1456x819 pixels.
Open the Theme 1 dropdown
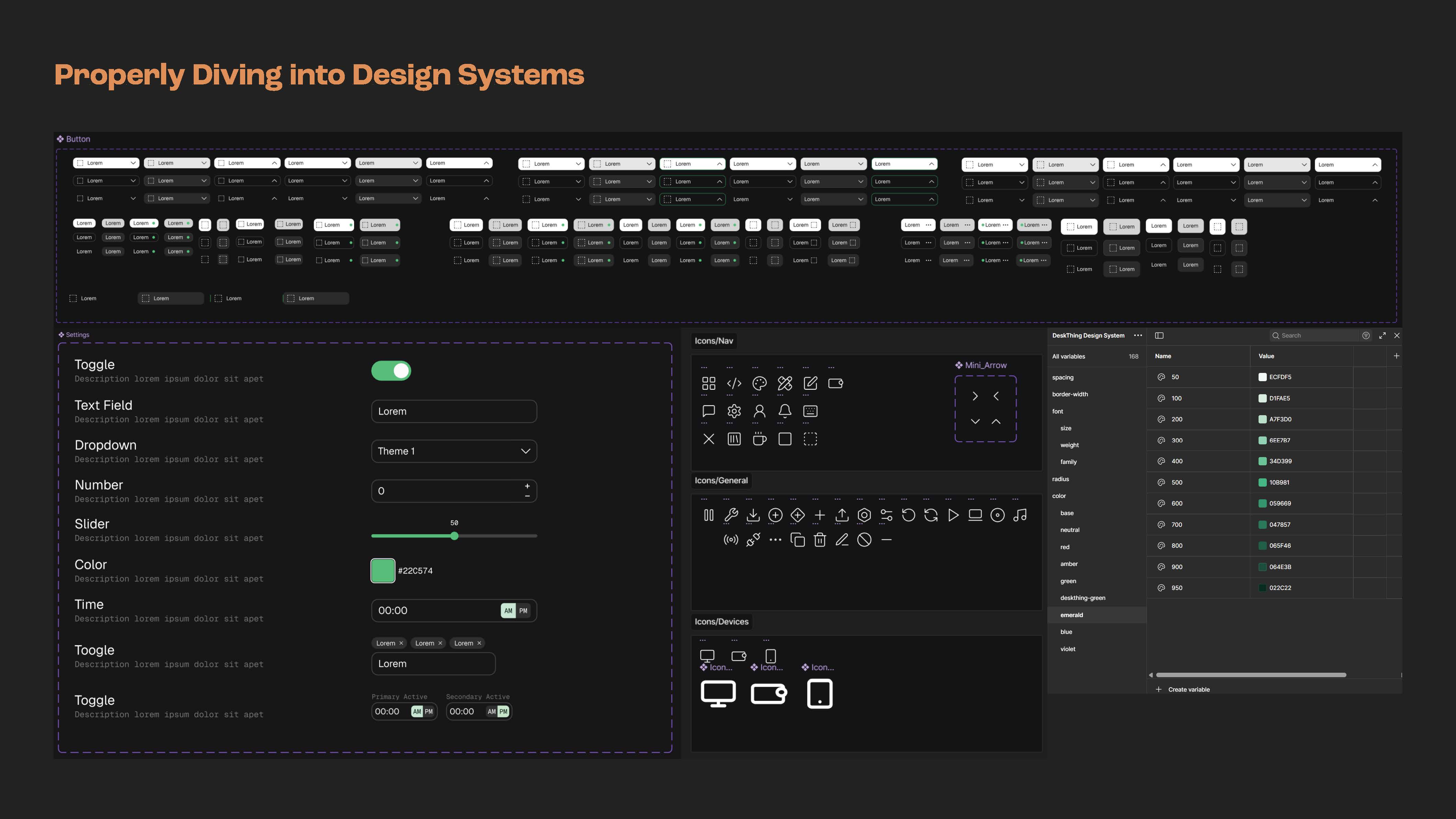454,451
